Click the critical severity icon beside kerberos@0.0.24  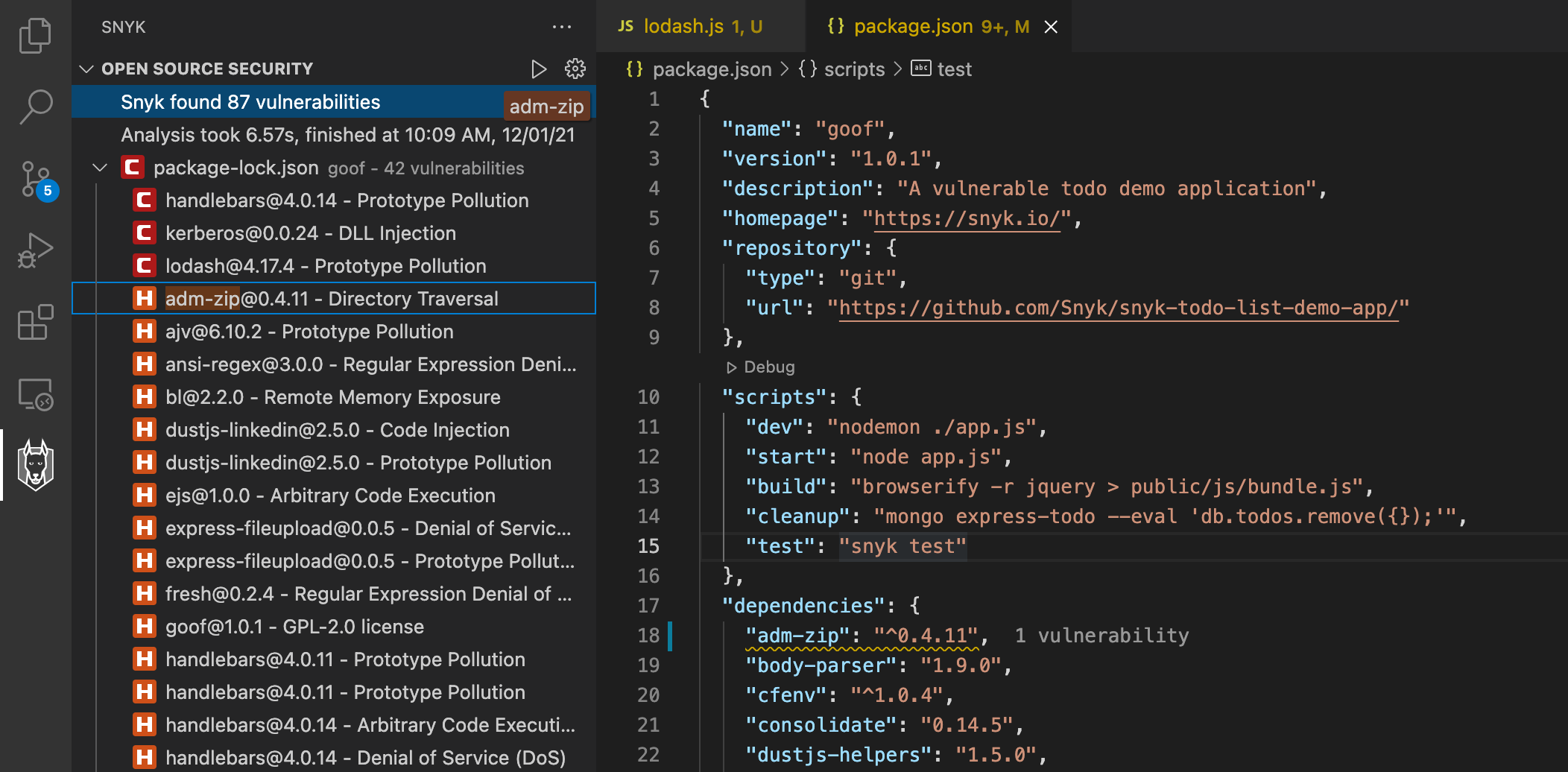point(145,233)
